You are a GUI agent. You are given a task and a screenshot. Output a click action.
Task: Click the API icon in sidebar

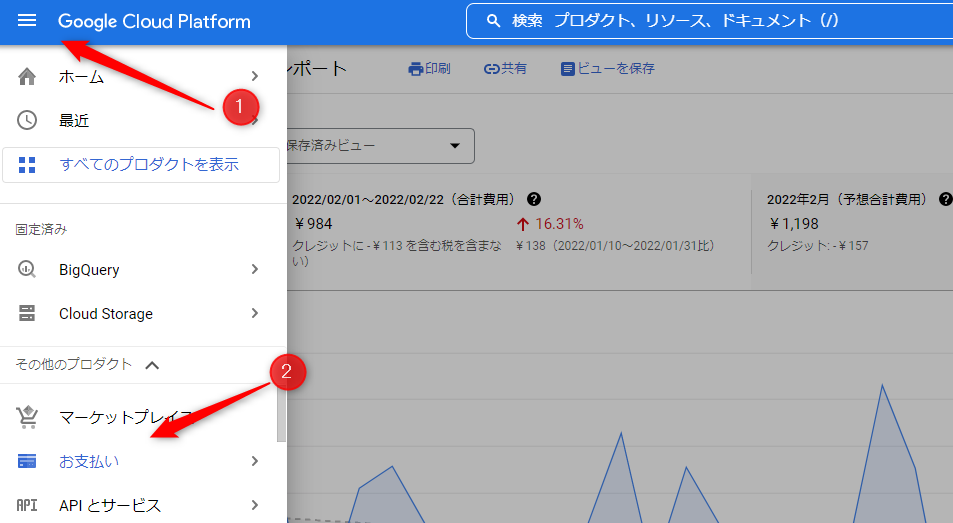27,505
